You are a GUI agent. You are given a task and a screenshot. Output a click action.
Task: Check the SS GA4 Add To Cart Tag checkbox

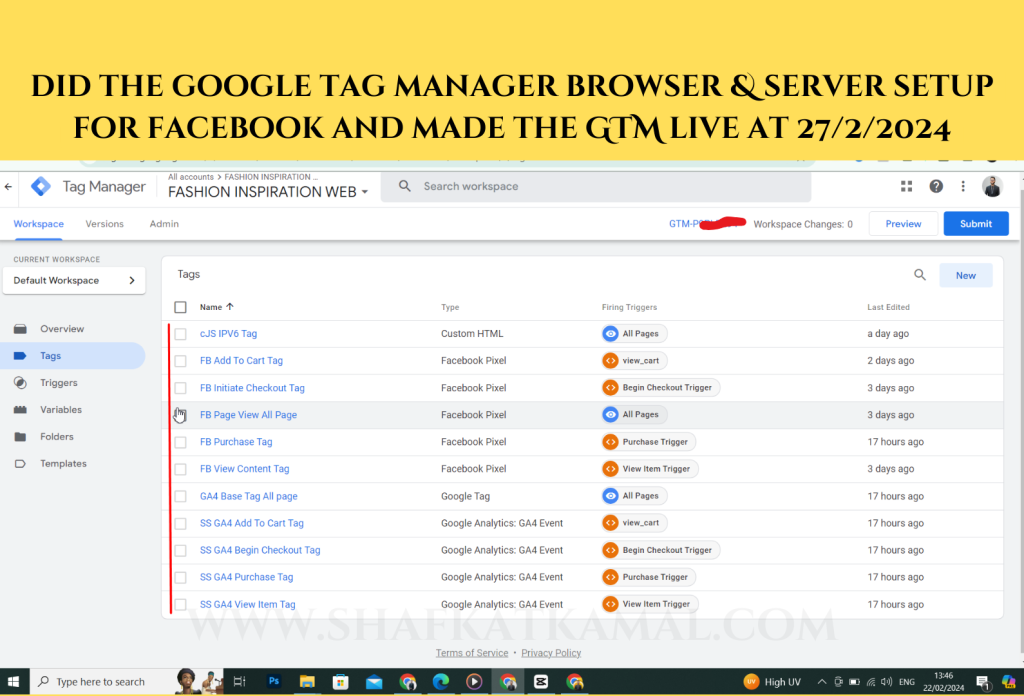(180, 524)
